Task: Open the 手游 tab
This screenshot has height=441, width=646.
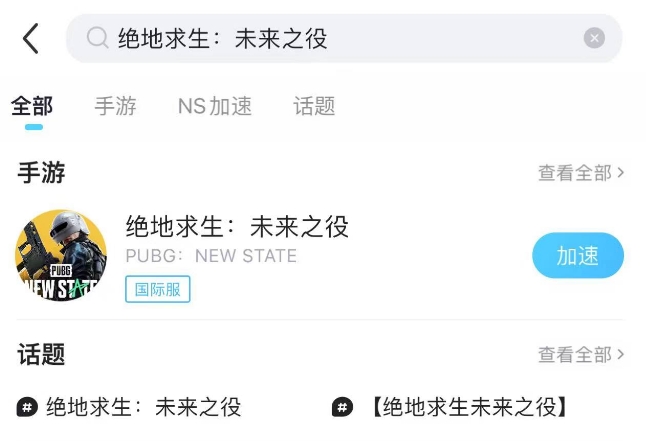Action: [115, 106]
